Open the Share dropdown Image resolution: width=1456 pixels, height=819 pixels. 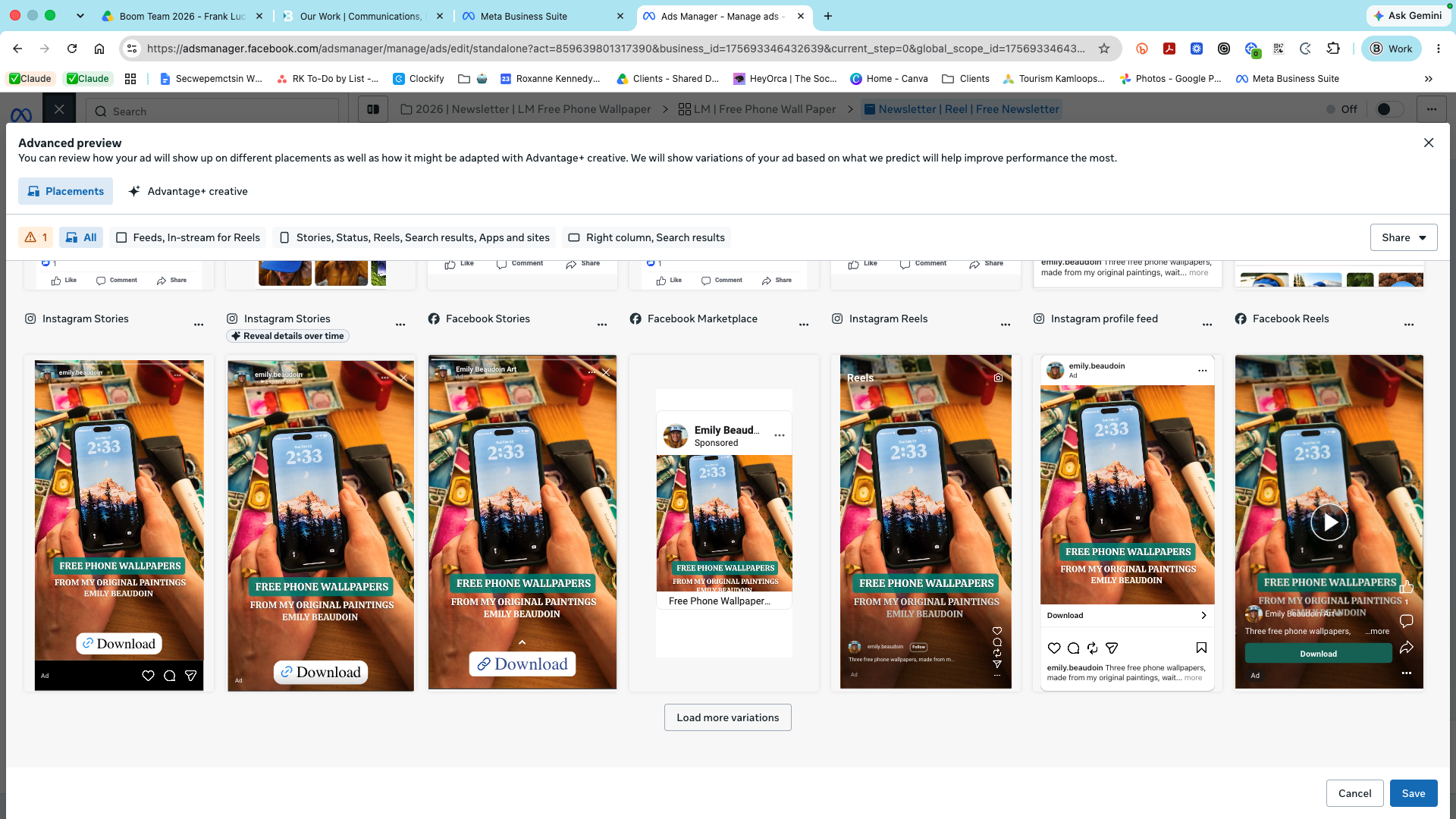point(1404,237)
